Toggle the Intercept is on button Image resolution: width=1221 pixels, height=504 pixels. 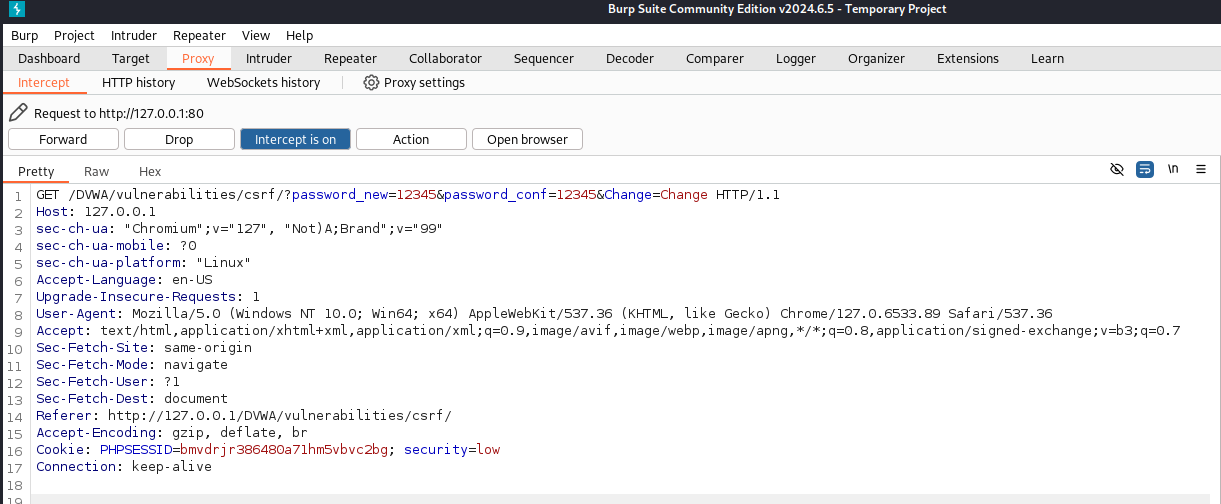point(295,139)
